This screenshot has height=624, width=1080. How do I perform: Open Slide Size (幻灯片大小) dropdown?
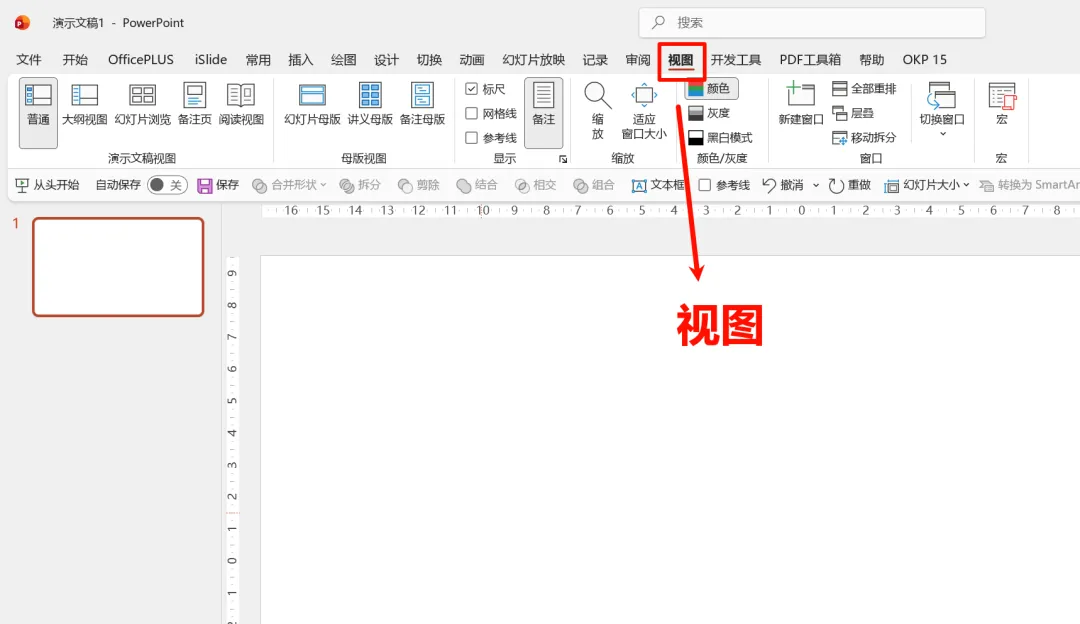coord(927,185)
